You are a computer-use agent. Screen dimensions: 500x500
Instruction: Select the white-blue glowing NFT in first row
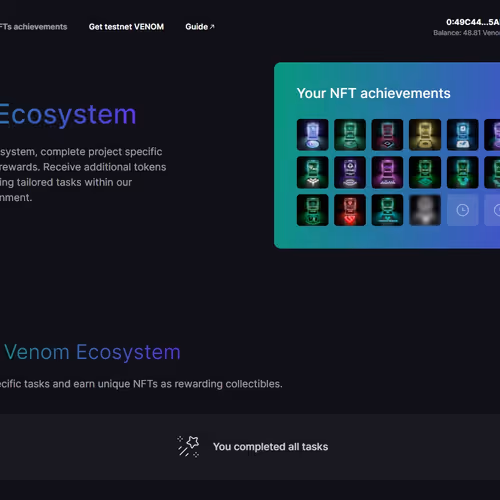pyautogui.click(x=313, y=135)
